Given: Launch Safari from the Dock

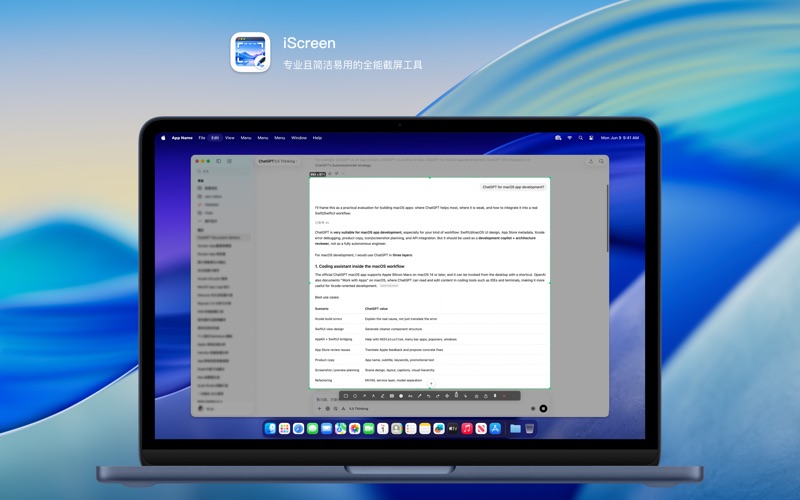Looking at the screenshot, I should [x=298, y=429].
